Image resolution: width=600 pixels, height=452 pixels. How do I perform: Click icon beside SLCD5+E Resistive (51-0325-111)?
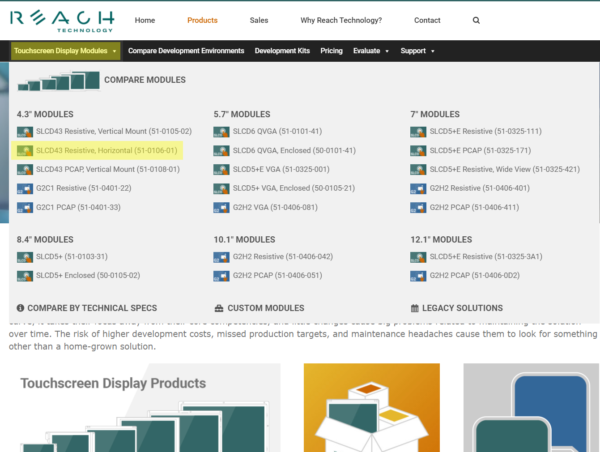[x=418, y=132]
